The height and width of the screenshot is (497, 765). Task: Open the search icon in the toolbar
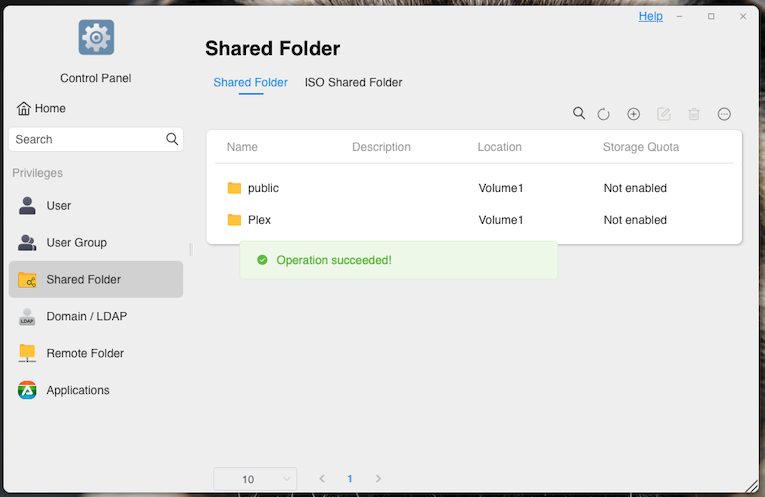579,114
